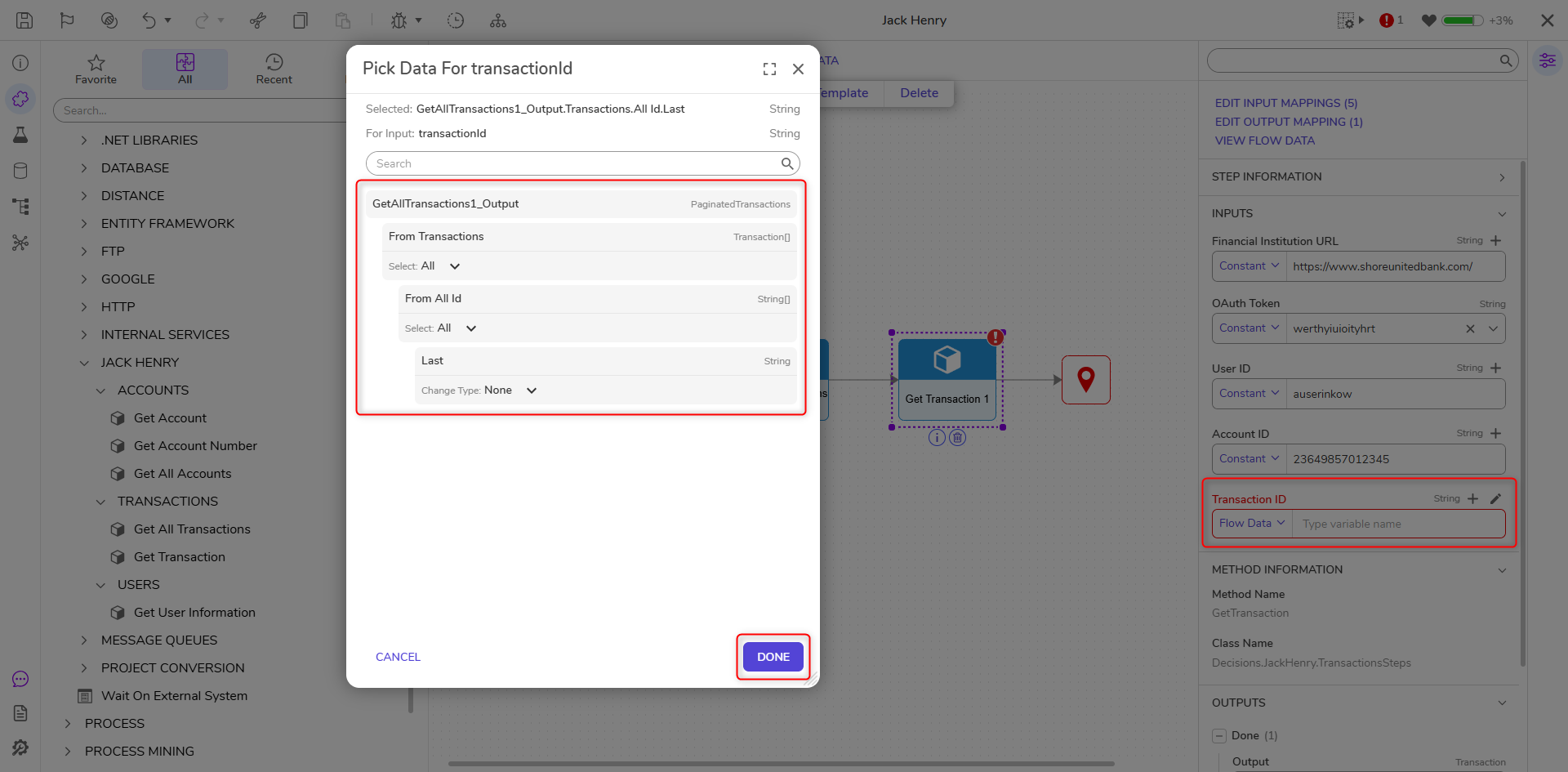This screenshot has width=1568, height=772.
Task: Click the clock history icon in toolbar
Action: [456, 20]
